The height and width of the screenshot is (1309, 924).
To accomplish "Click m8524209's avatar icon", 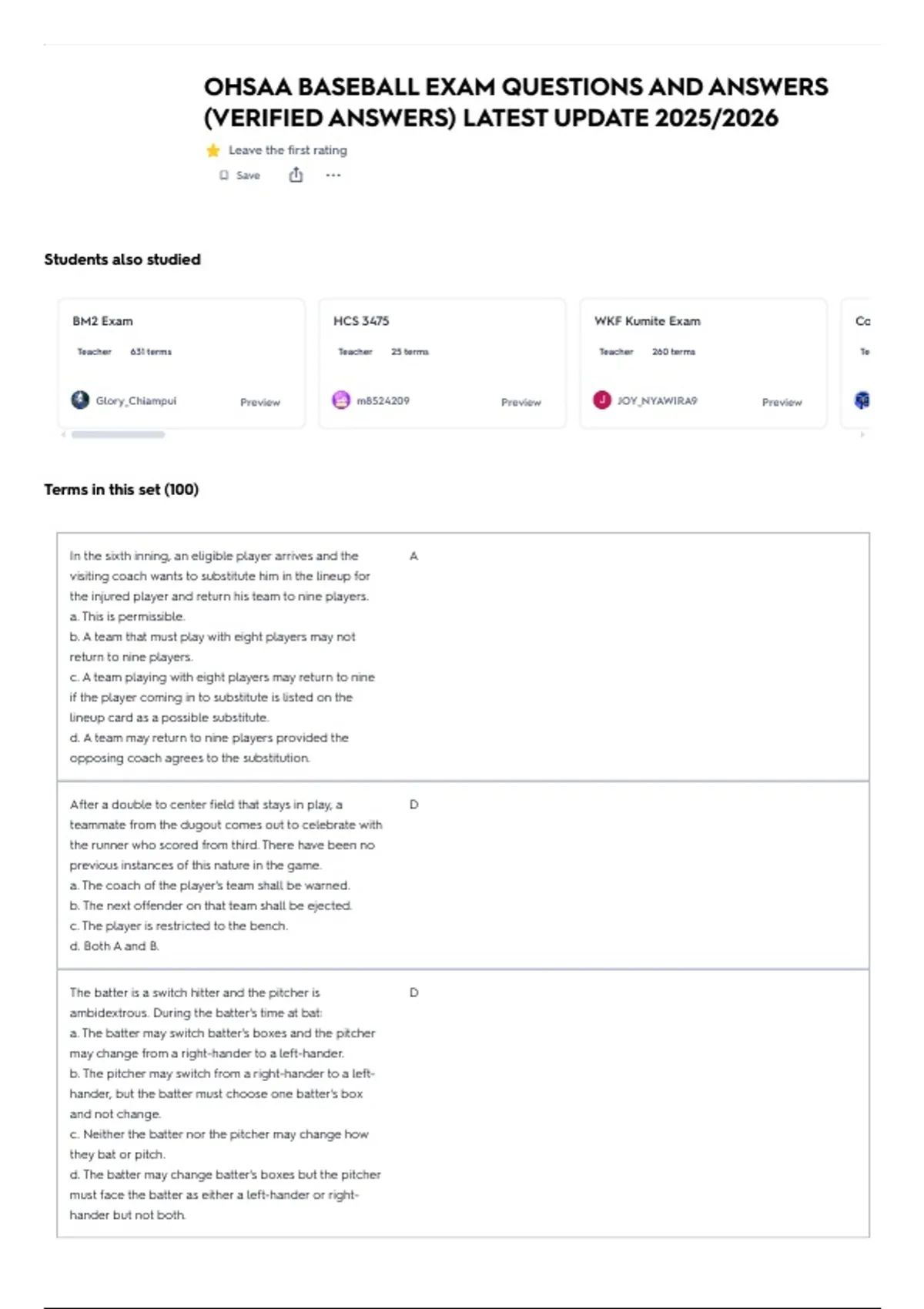I will tap(341, 400).
